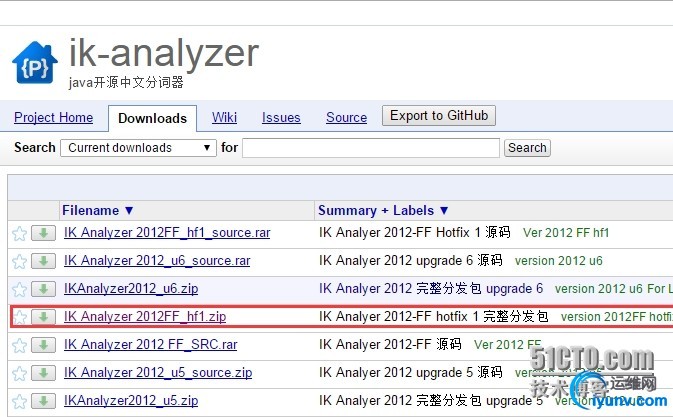
Task: Click download arrow for IKAnalyzer2012_u6.zip
Action: pos(43,289)
